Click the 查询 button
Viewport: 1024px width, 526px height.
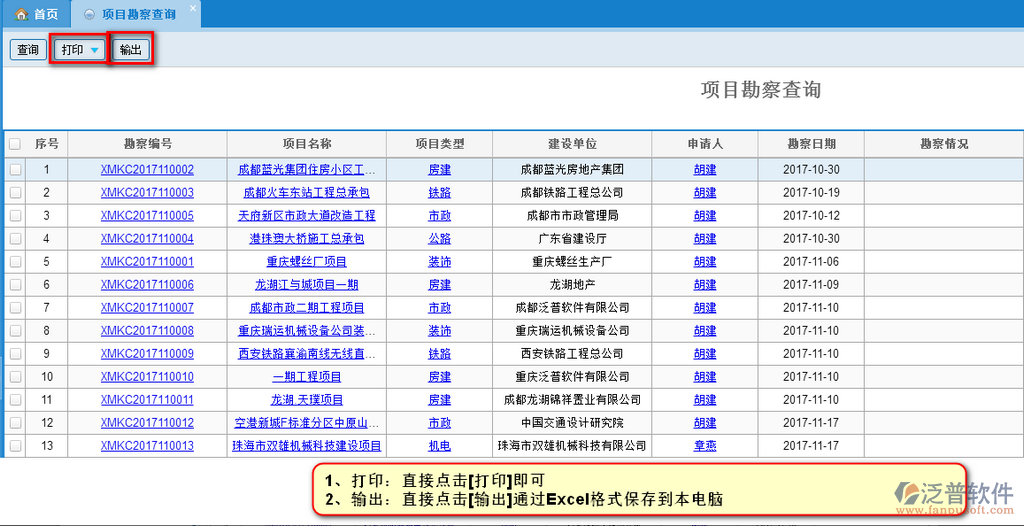coord(27,50)
